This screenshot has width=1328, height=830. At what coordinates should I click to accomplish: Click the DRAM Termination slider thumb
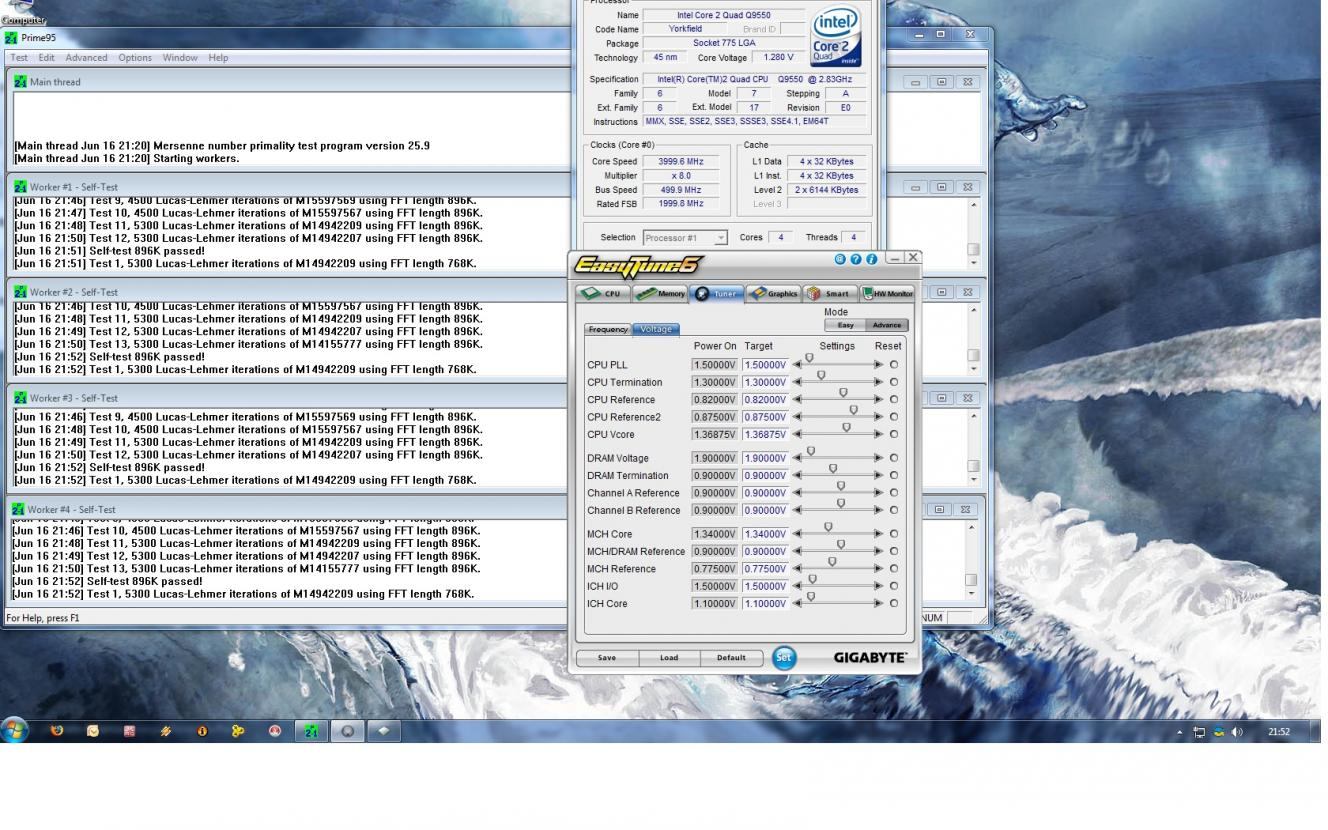tap(833, 468)
